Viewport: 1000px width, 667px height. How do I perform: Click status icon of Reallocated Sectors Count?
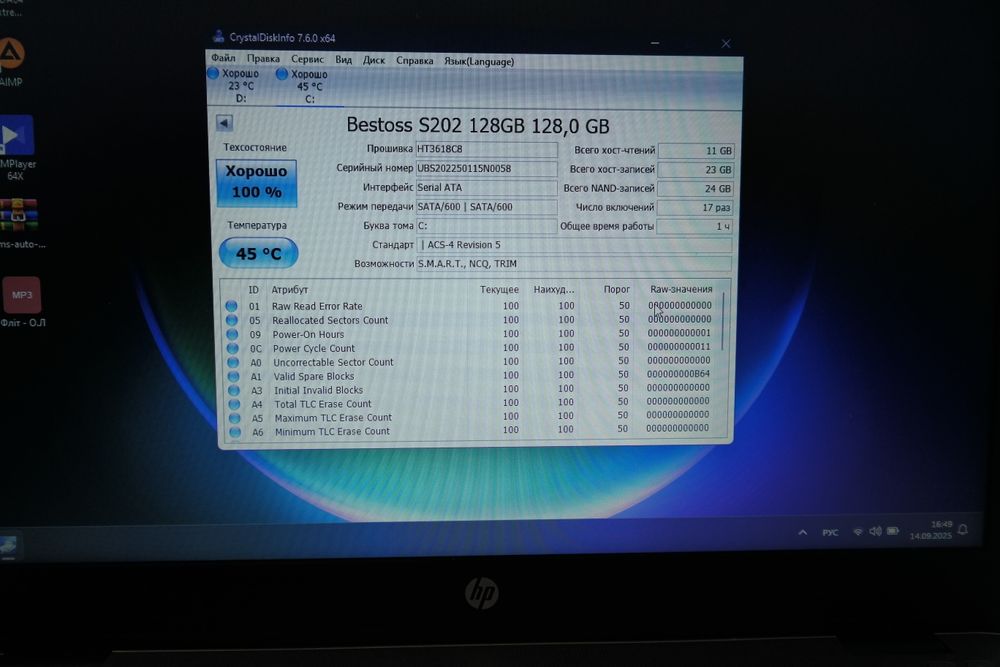coord(232,320)
